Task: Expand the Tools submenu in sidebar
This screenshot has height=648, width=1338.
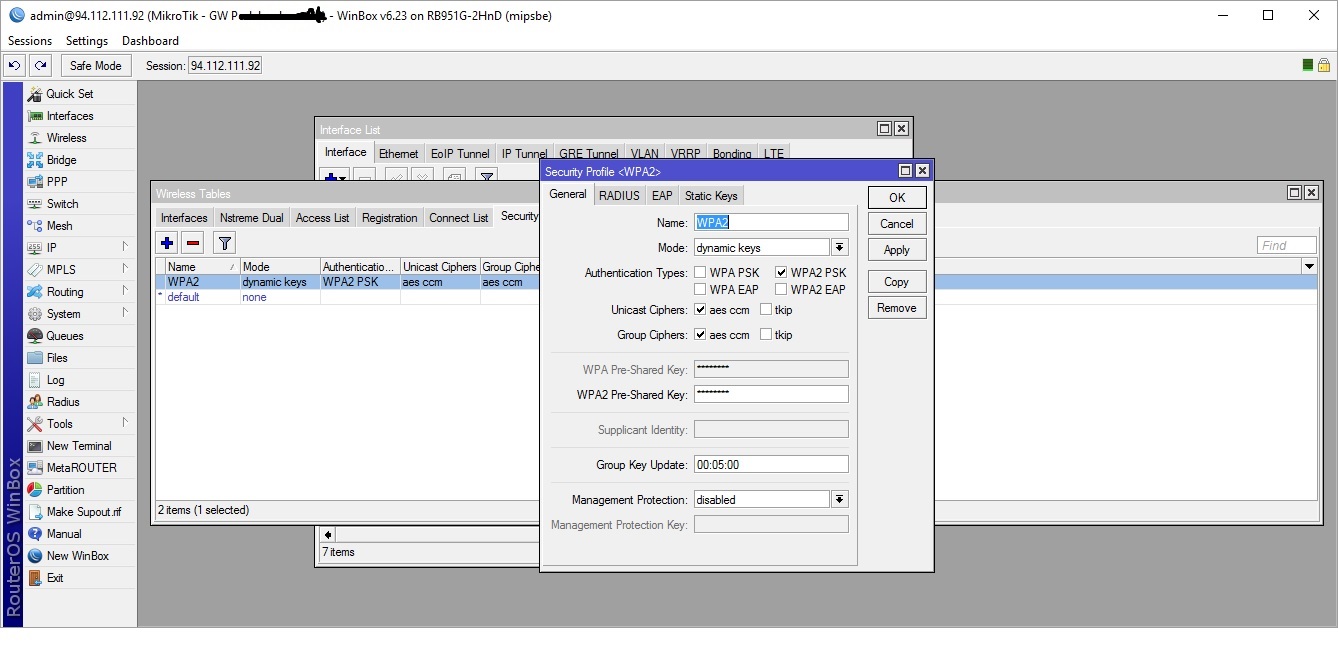Action: (x=125, y=422)
